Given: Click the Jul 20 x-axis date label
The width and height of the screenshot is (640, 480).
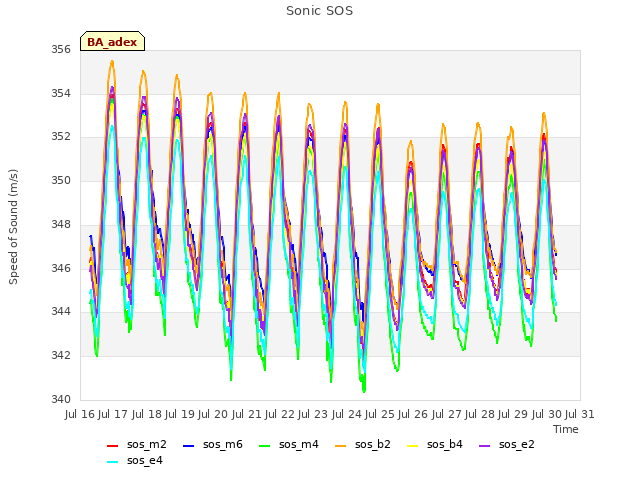Looking at the screenshot, I should click(x=213, y=415).
